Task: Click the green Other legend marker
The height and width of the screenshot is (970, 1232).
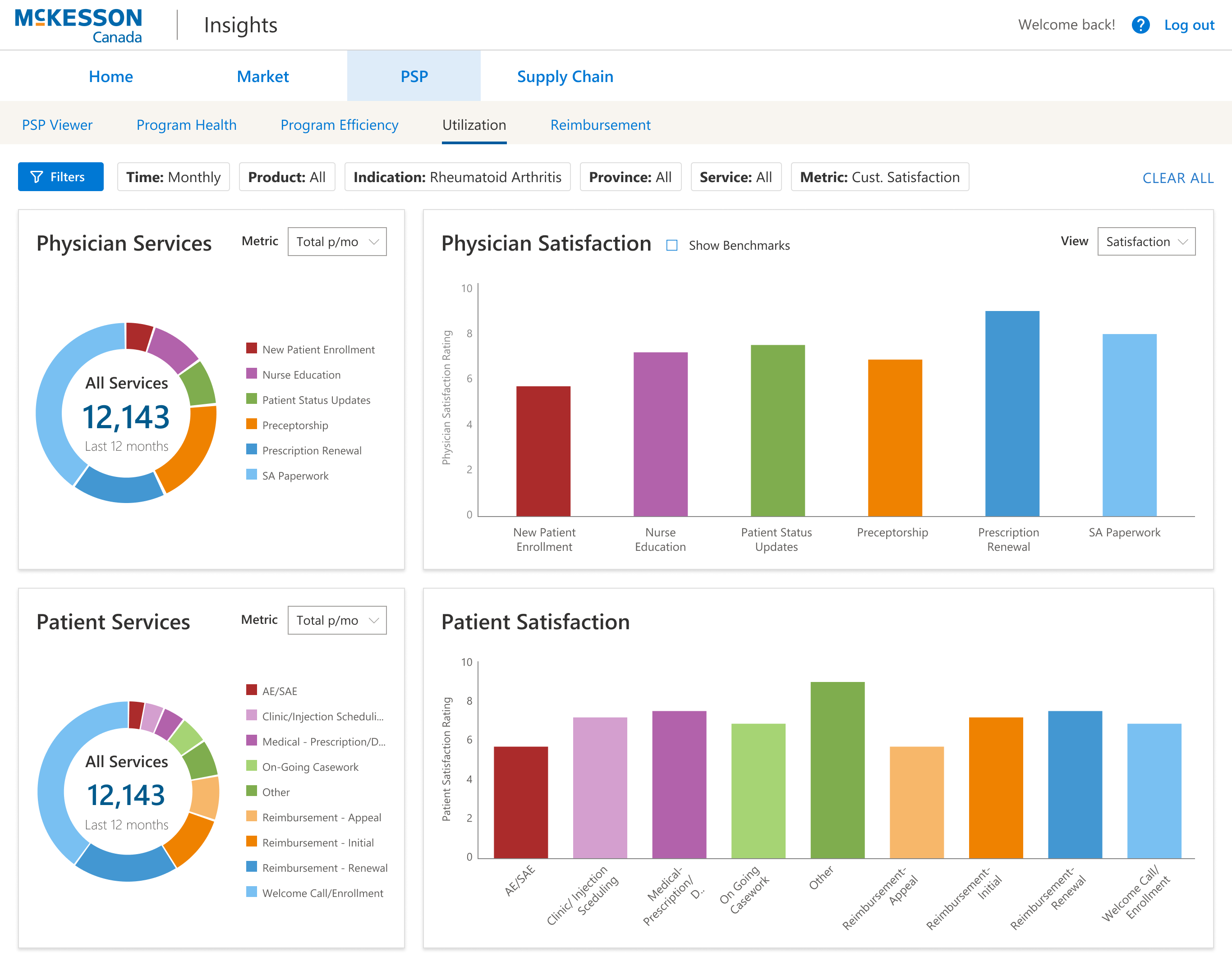Action: pyautogui.click(x=251, y=791)
